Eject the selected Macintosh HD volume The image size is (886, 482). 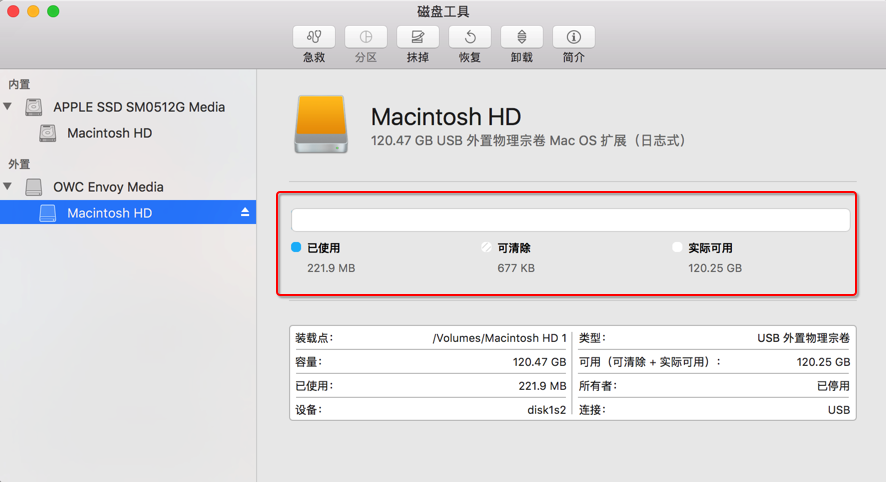click(x=245, y=213)
